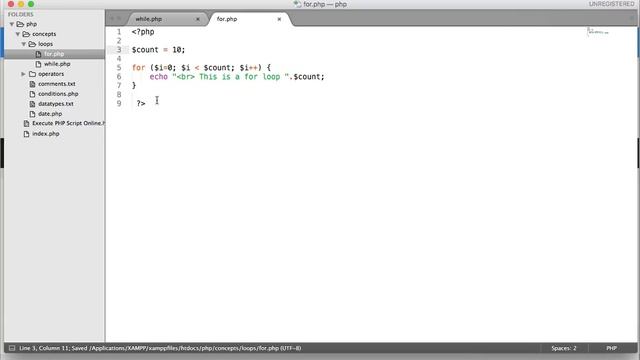Click the minimap code preview
The image size is (640, 360).
[598, 32]
